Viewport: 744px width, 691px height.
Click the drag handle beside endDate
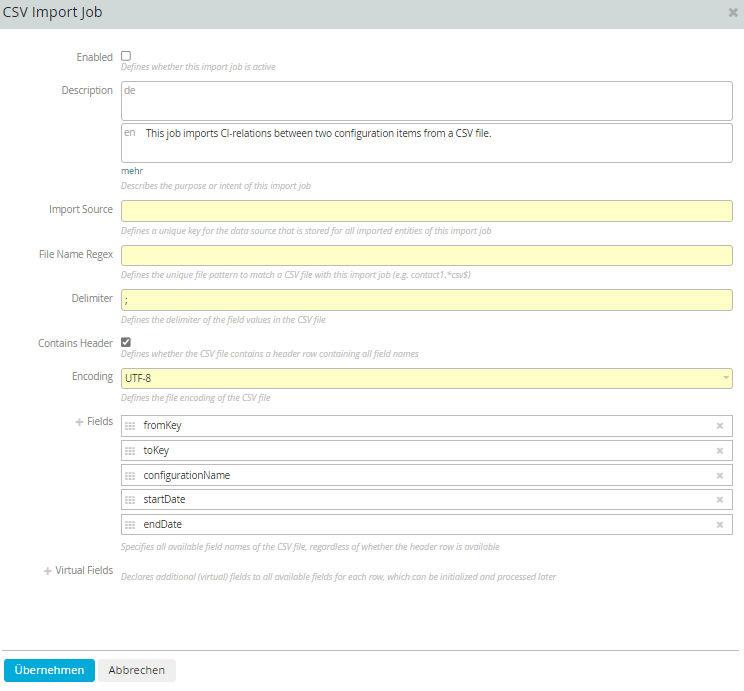coord(130,524)
